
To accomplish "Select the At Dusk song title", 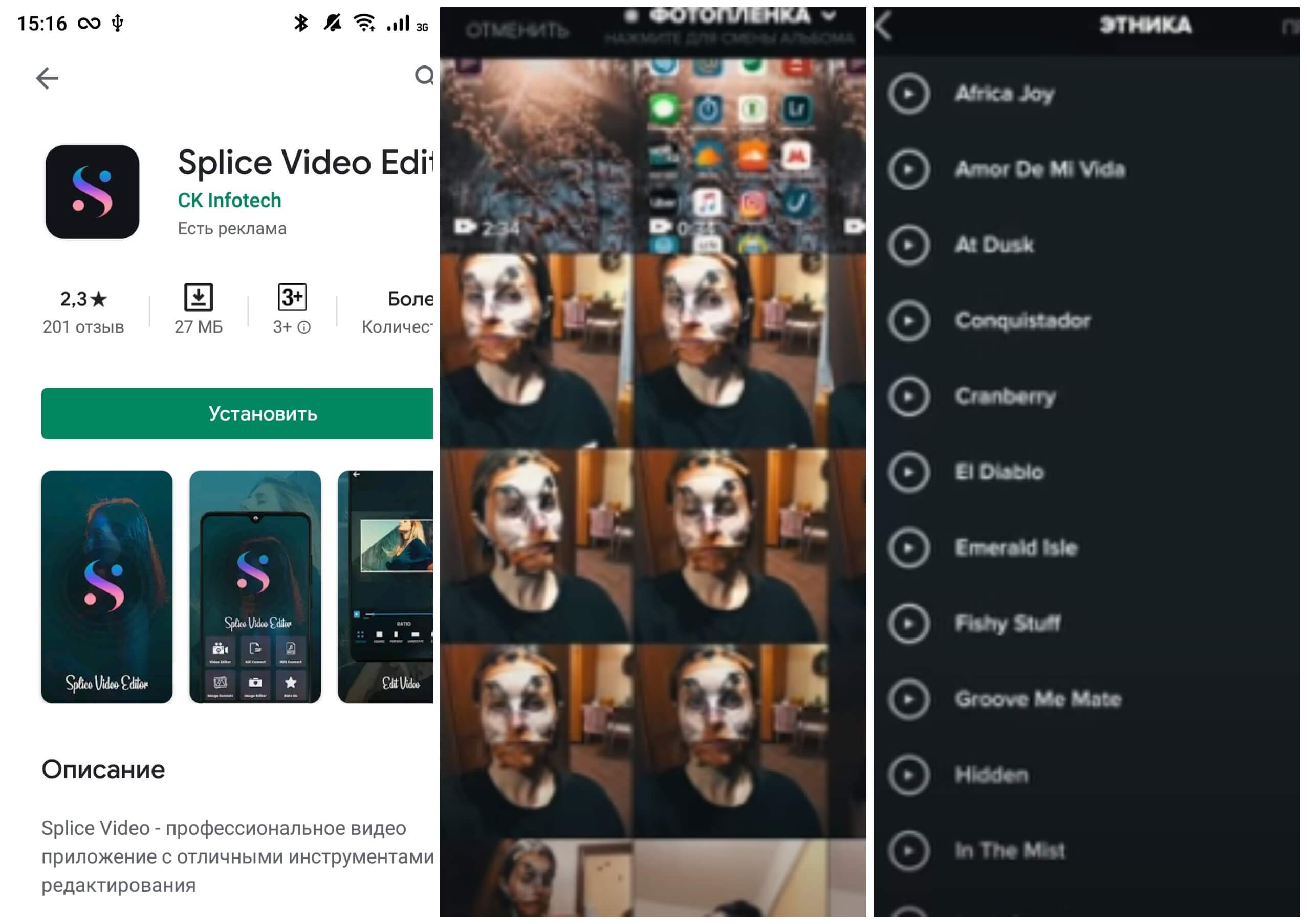I will (x=994, y=245).
